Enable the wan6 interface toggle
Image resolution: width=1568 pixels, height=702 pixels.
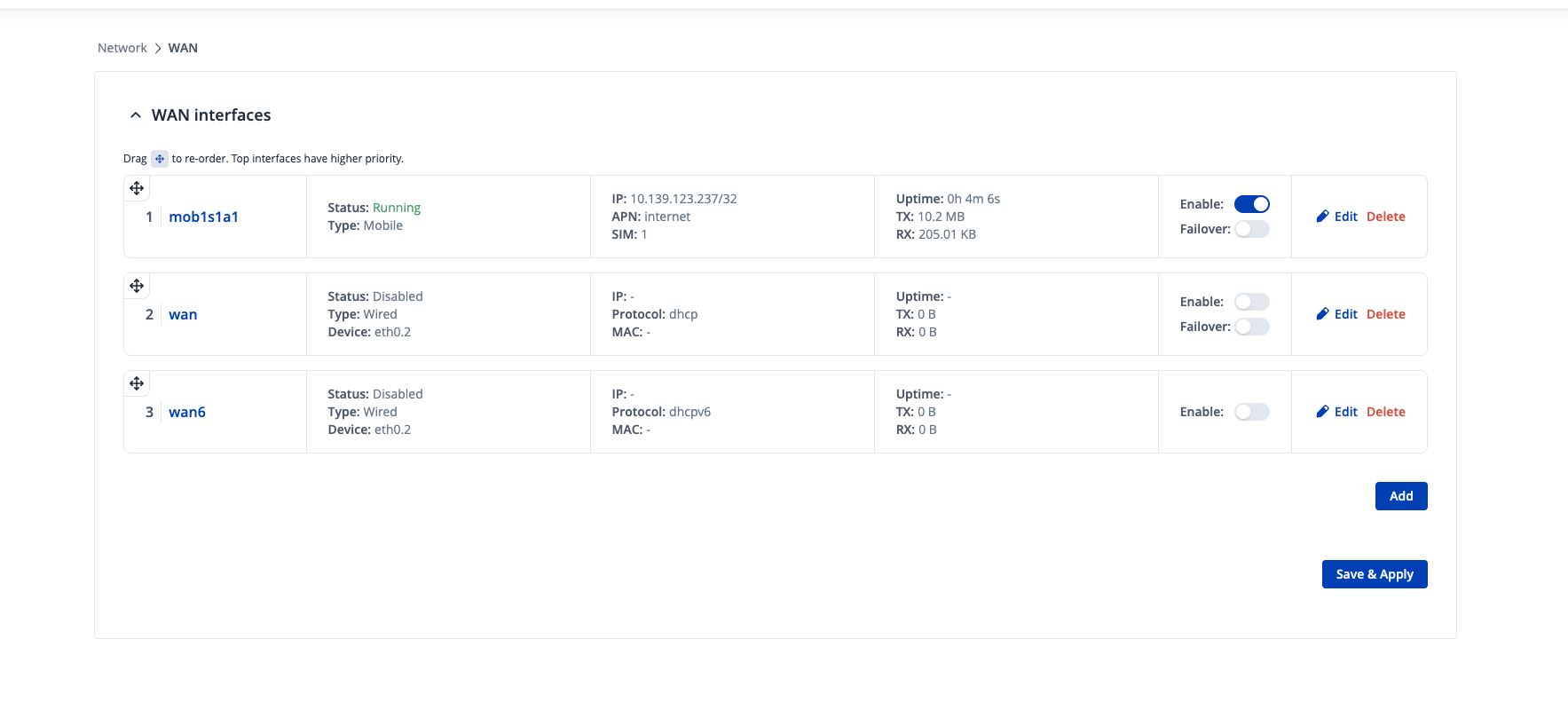pyautogui.click(x=1251, y=412)
